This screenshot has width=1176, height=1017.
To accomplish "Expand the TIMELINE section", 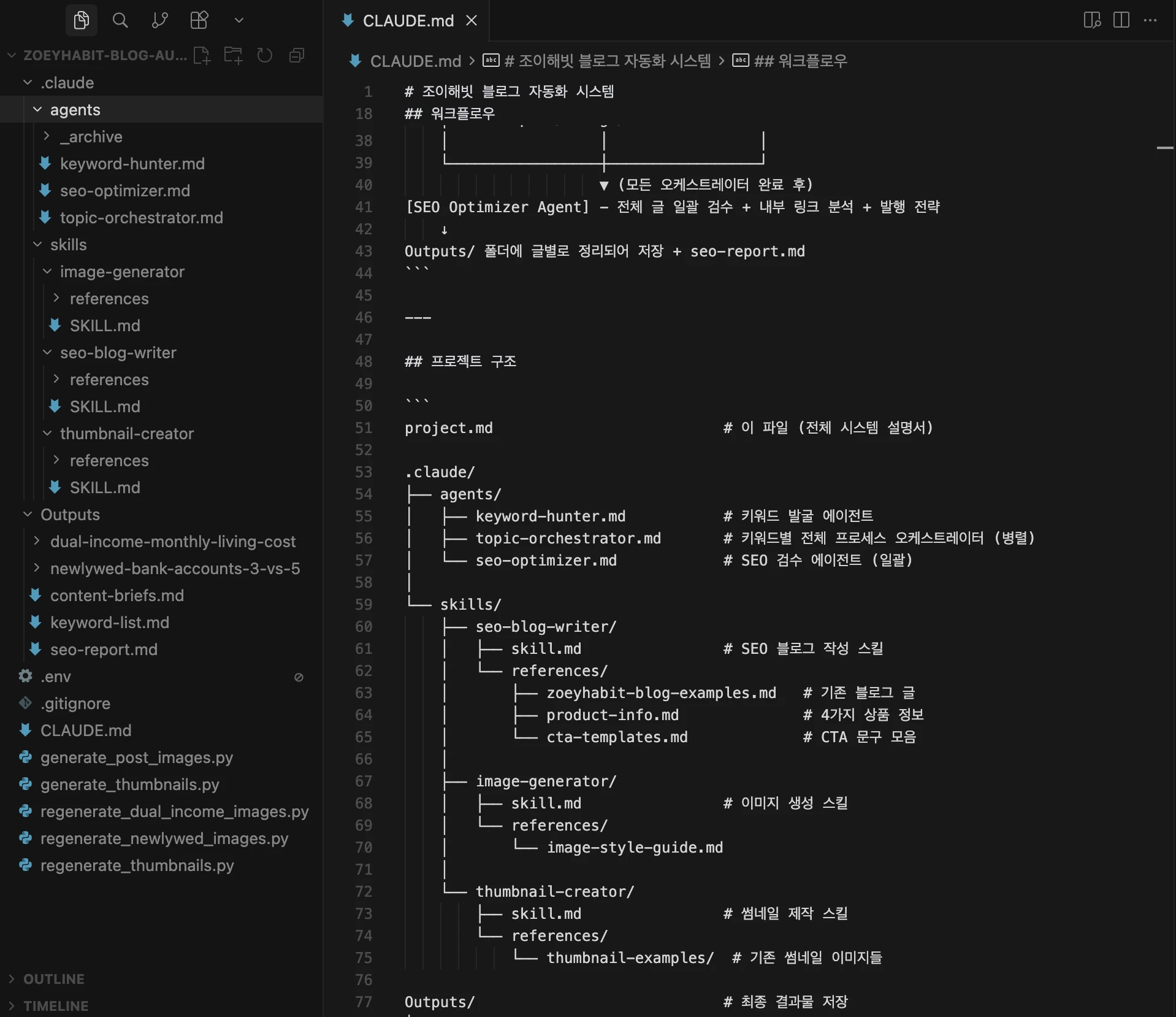I will 55,1006.
